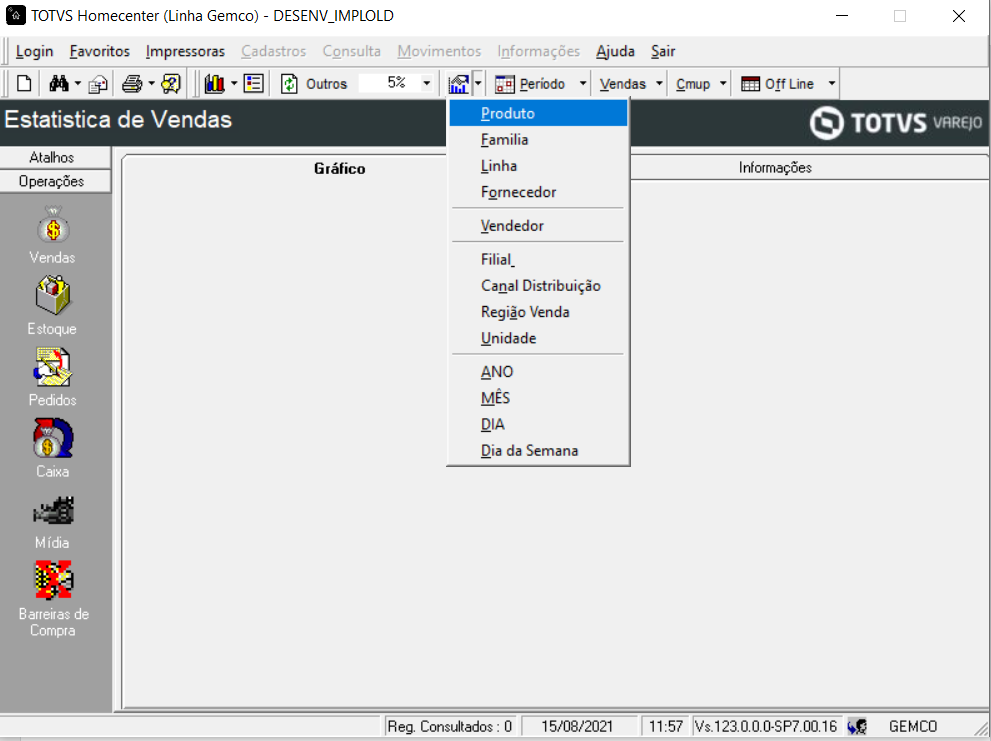Expand the Período dropdown arrow
The image size is (991, 741).
(x=583, y=83)
